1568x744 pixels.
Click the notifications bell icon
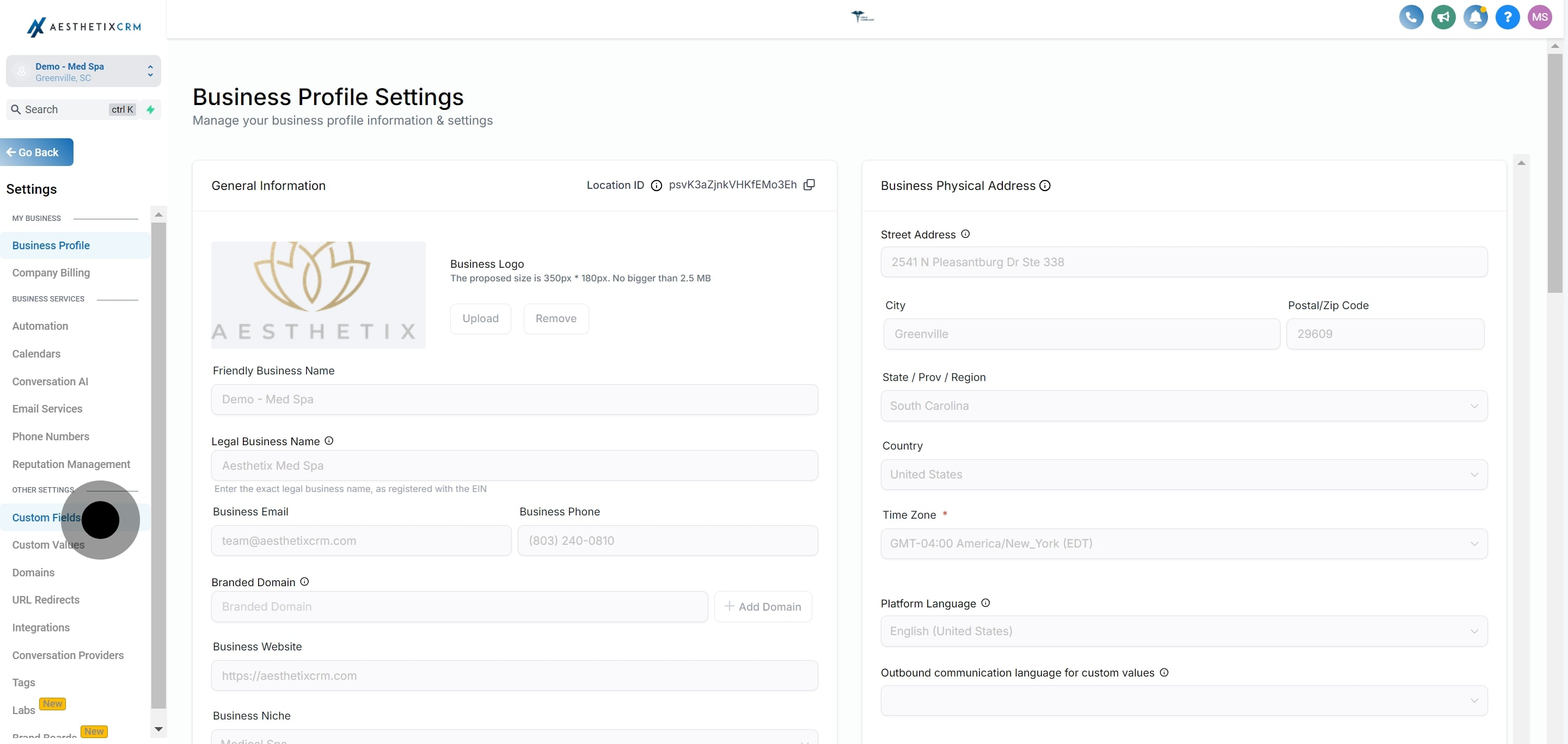[1475, 17]
